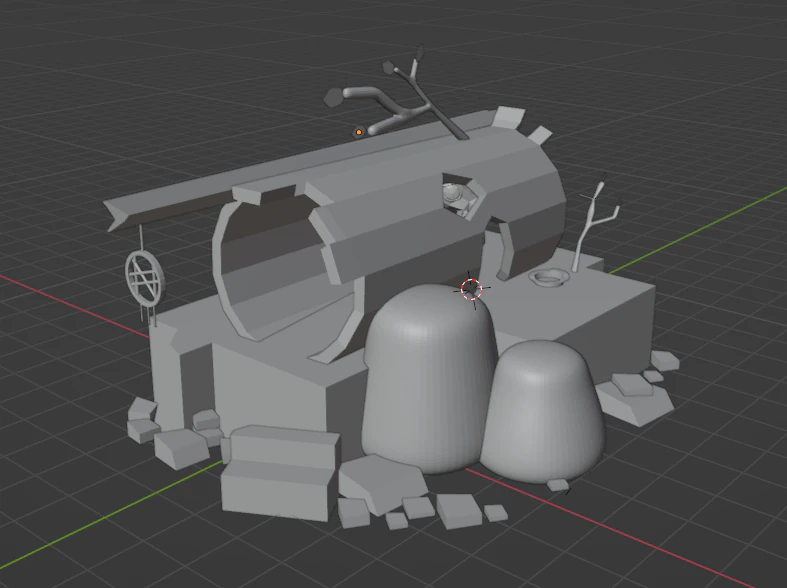Select the tiny pebble beside small capsule
The image size is (787, 588).
coord(558,485)
